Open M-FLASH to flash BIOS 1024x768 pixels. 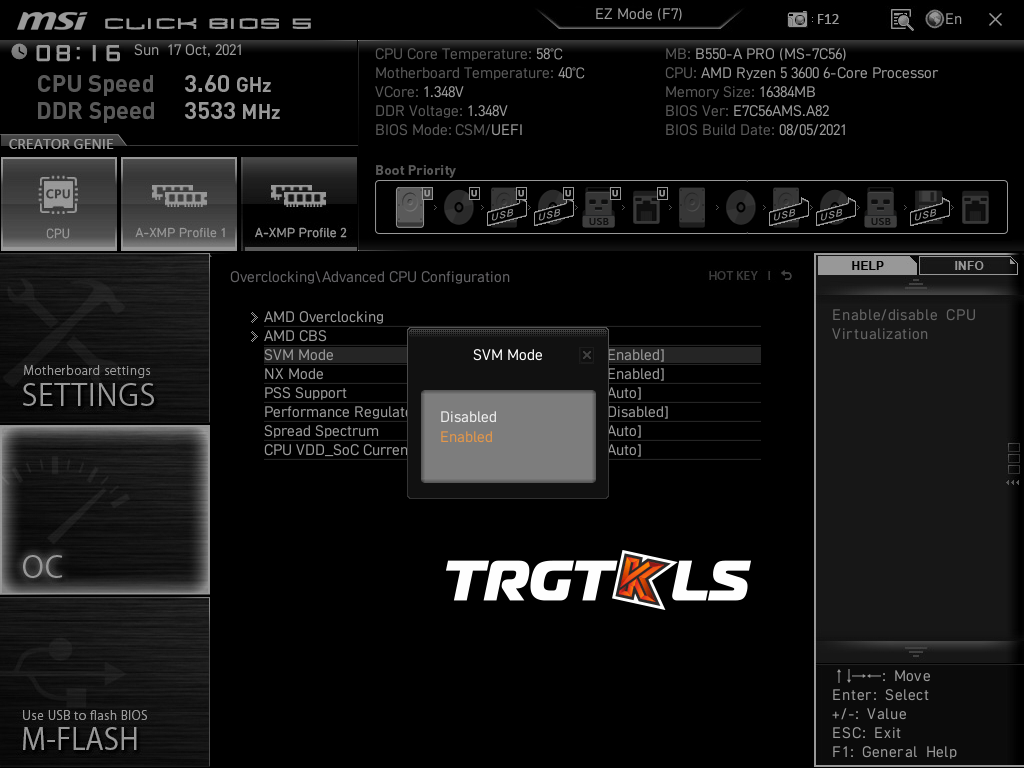click(104, 682)
